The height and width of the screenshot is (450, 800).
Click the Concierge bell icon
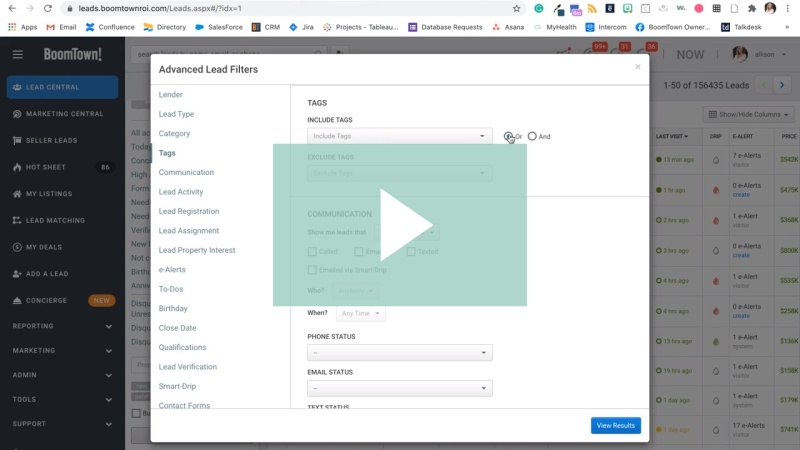tap(17, 300)
